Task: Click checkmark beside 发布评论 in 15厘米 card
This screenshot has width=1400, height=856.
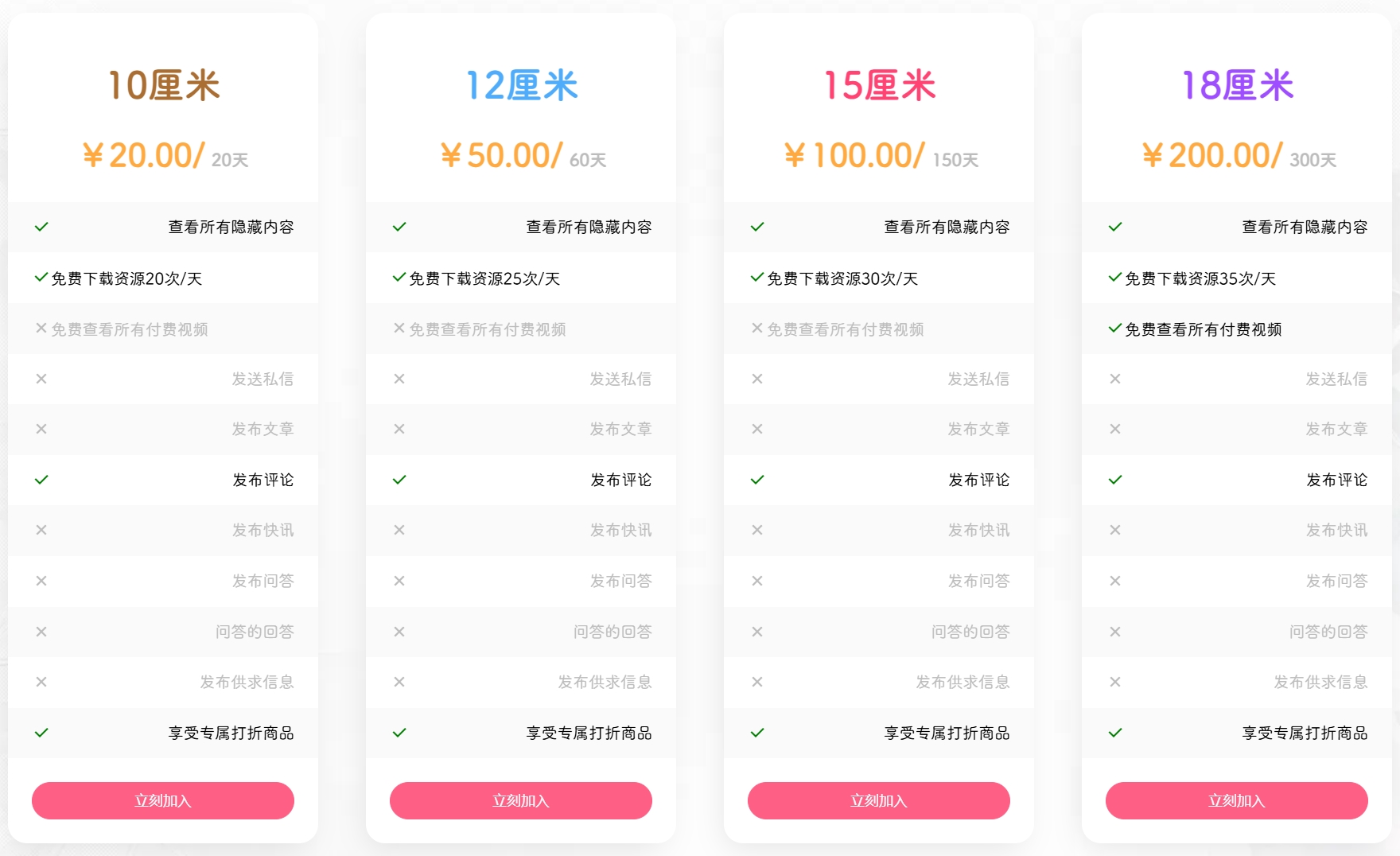Action: (x=757, y=480)
